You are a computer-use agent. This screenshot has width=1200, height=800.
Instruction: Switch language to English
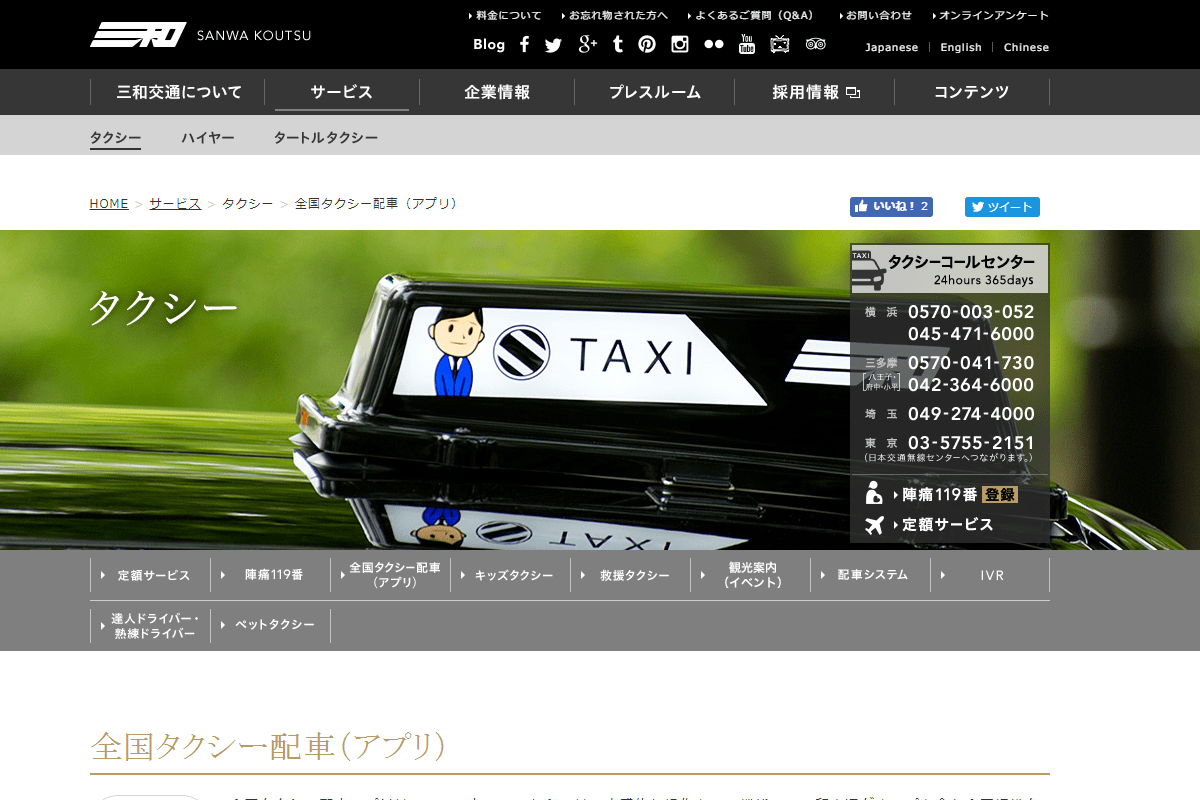tap(961, 47)
